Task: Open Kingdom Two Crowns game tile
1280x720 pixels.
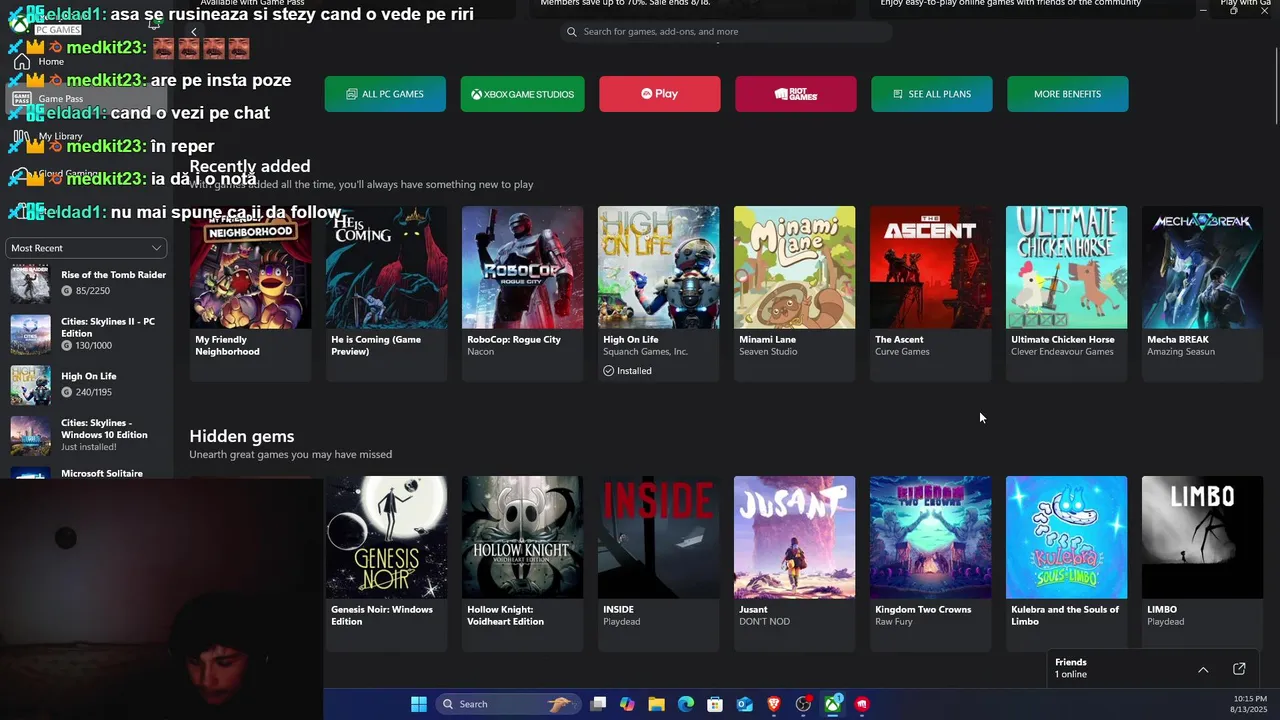Action: [930, 563]
